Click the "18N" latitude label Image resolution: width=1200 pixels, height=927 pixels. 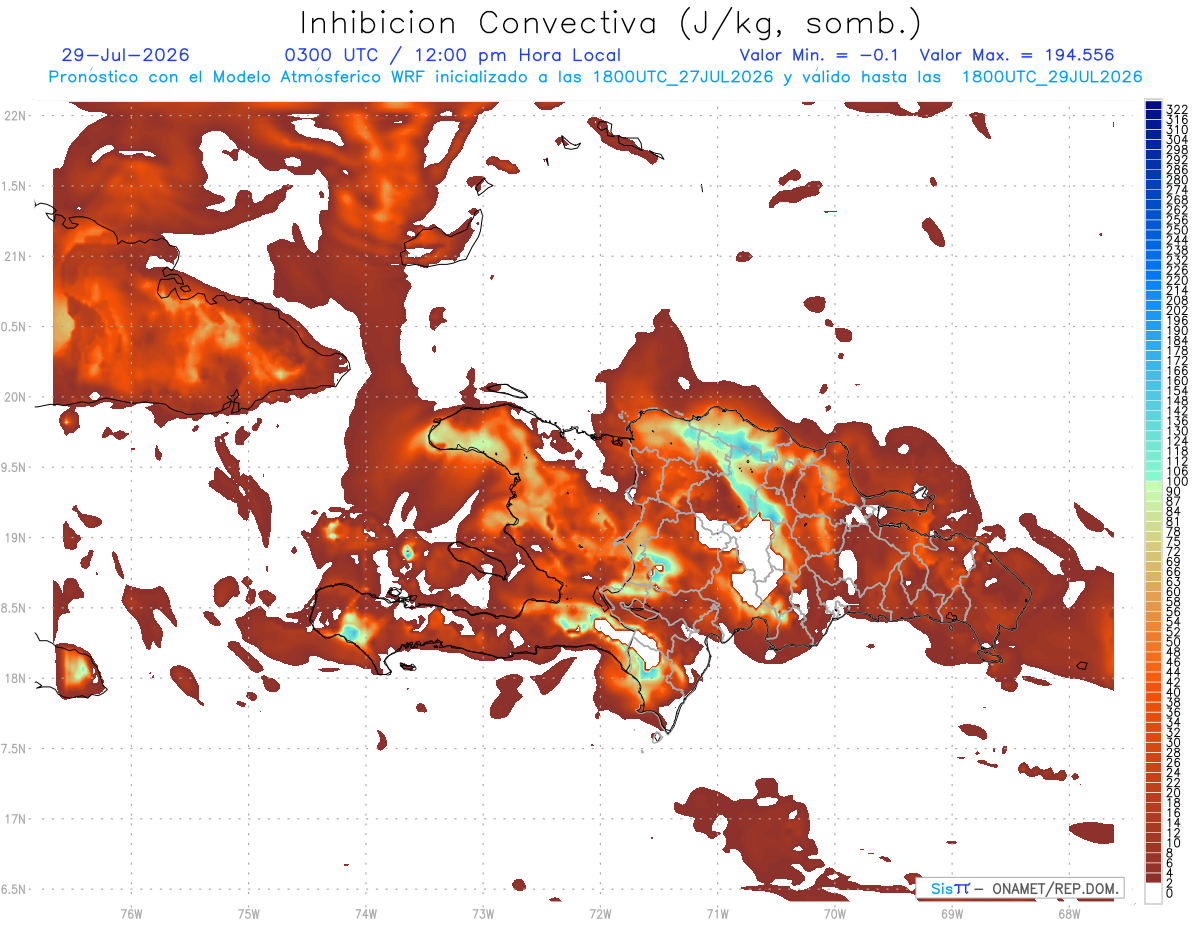pyautogui.click(x=15, y=678)
